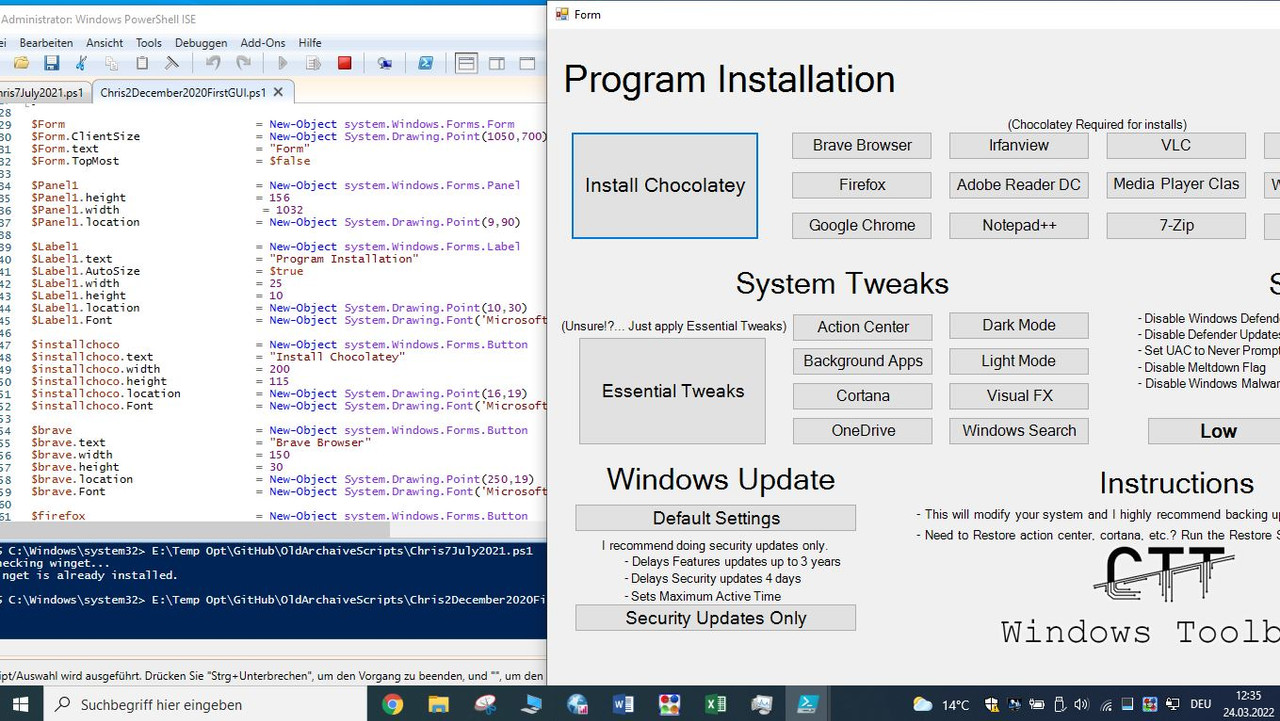Click the $installchoco.text line in the script
This screenshot has height=721, width=1280.
click(218, 357)
